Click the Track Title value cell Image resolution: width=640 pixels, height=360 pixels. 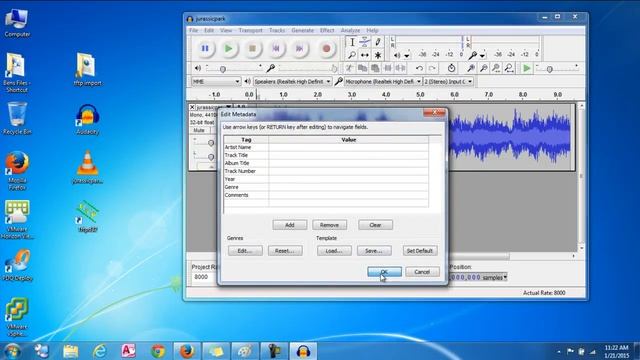click(x=349, y=155)
